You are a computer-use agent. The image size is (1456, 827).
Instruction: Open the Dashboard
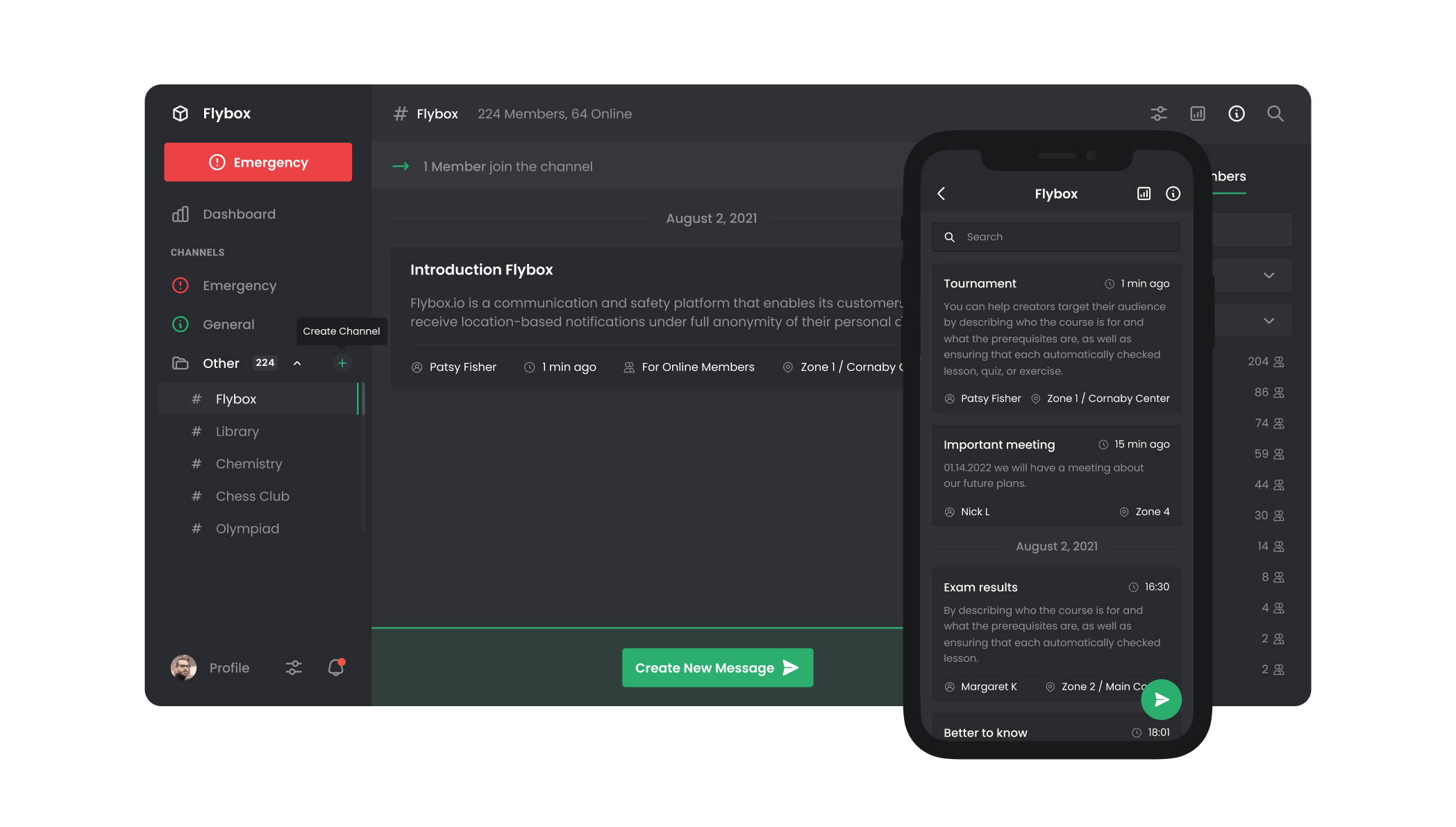(x=239, y=214)
